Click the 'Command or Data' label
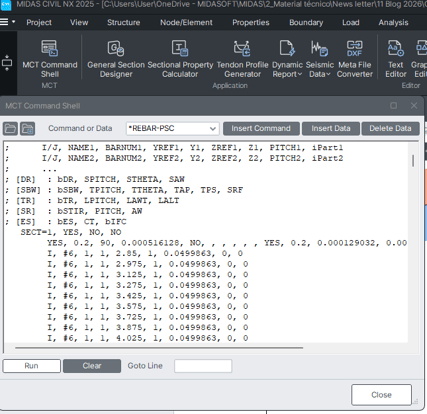 pos(80,128)
